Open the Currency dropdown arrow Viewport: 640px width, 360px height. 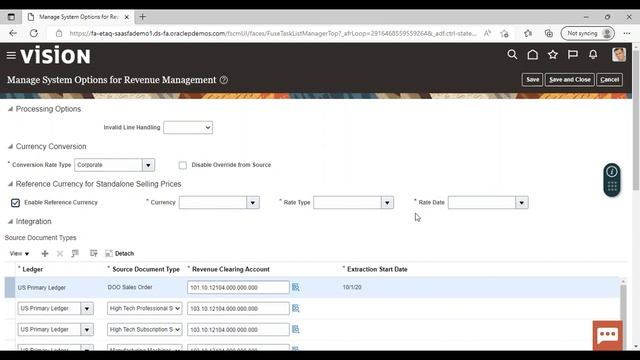click(x=253, y=203)
